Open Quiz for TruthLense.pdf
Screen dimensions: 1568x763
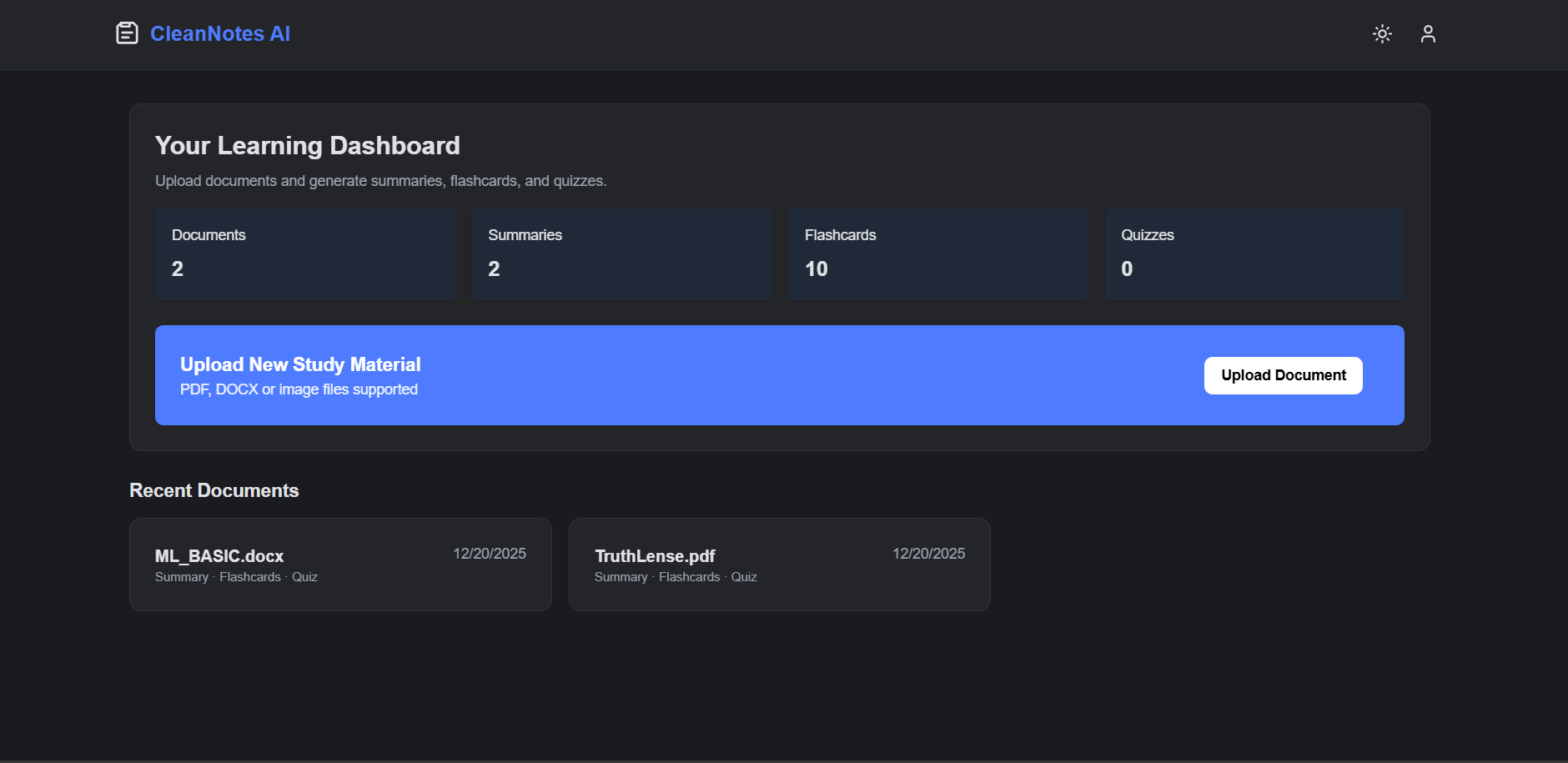pos(743,576)
